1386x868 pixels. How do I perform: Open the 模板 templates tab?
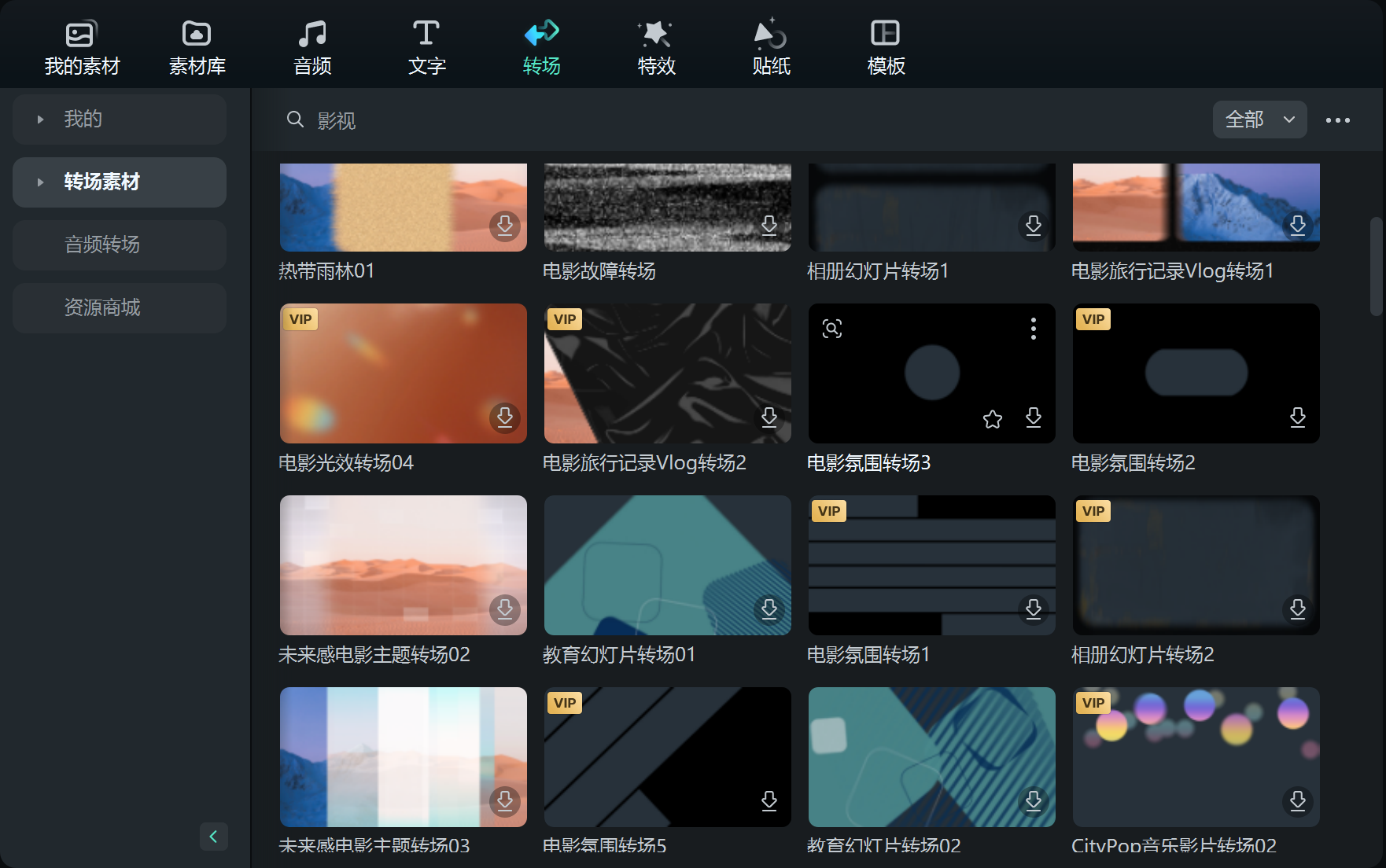886,47
